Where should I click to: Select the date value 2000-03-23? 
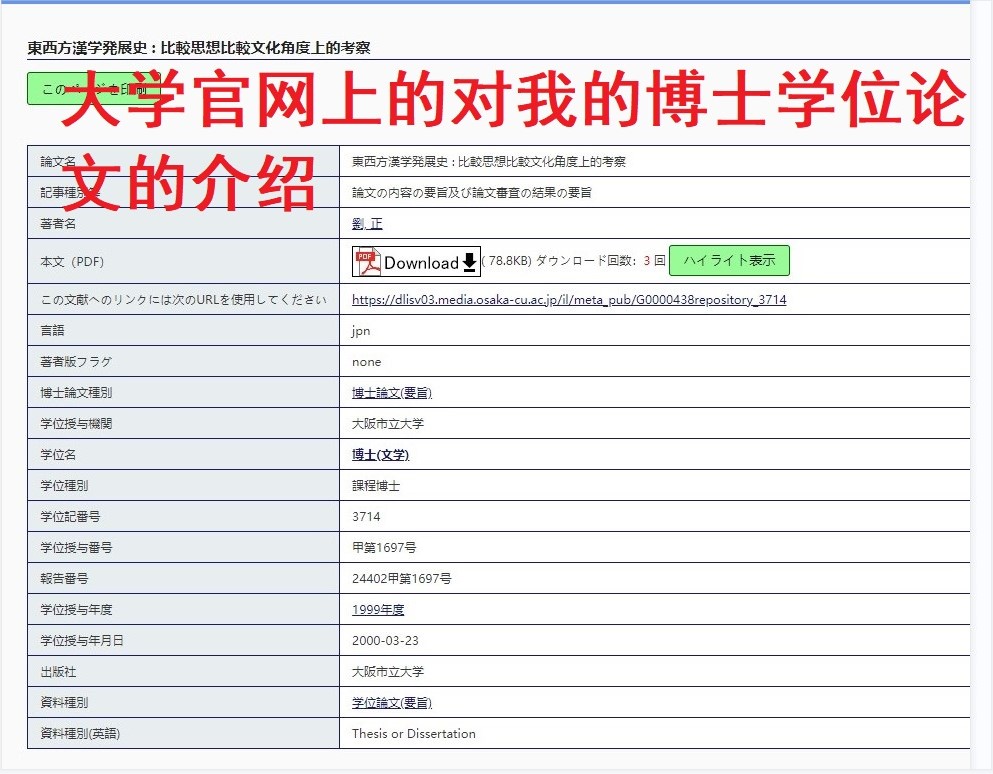(385, 641)
